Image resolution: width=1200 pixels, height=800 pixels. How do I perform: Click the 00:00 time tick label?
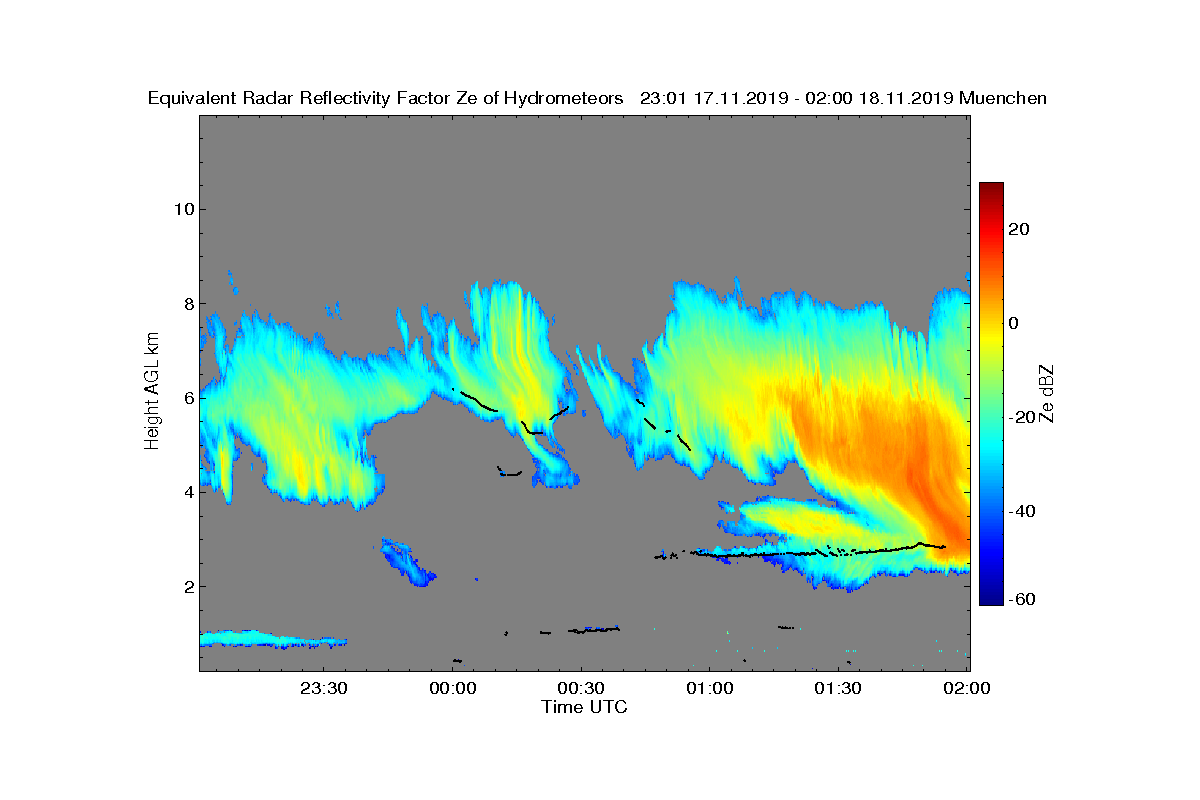(x=453, y=688)
